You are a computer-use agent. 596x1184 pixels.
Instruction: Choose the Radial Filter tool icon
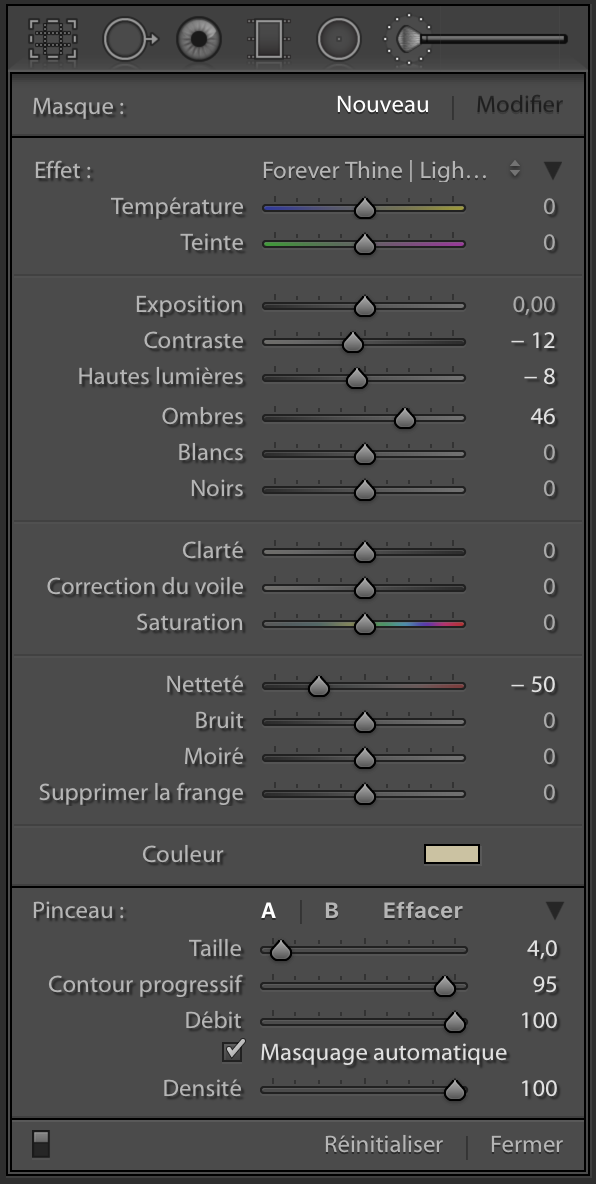(338, 39)
